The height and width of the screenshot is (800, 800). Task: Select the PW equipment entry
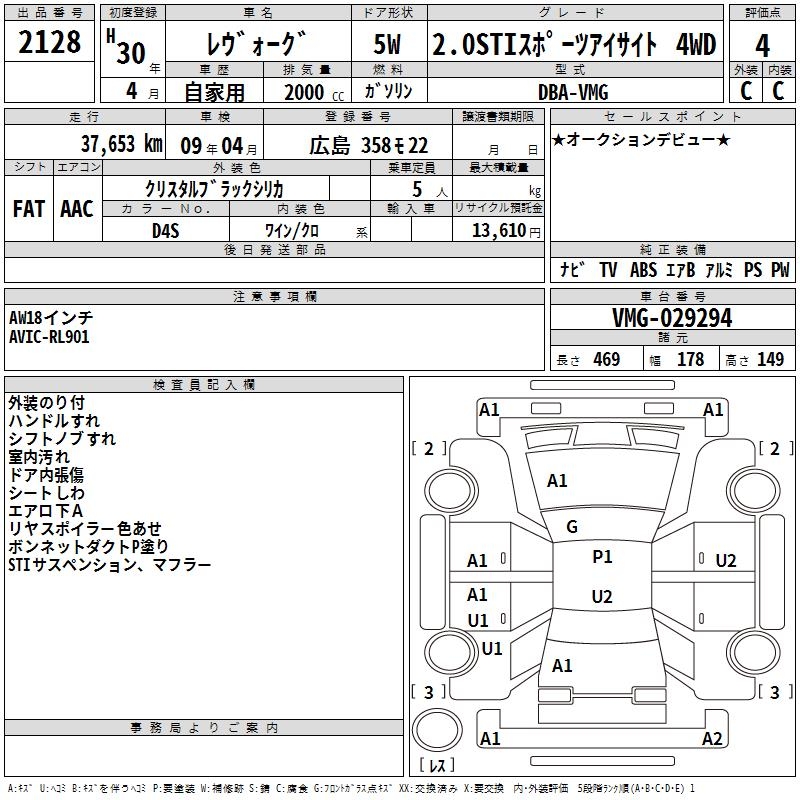(780, 269)
